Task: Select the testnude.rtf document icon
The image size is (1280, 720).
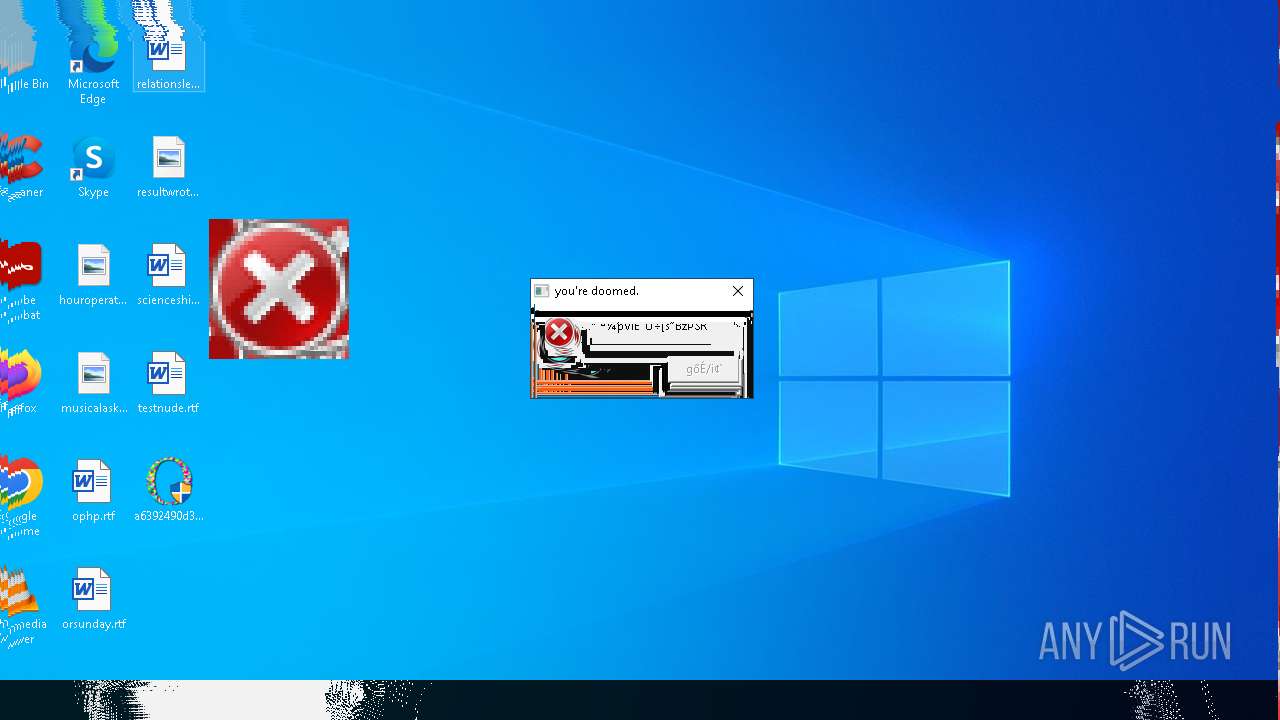Action: (168, 382)
